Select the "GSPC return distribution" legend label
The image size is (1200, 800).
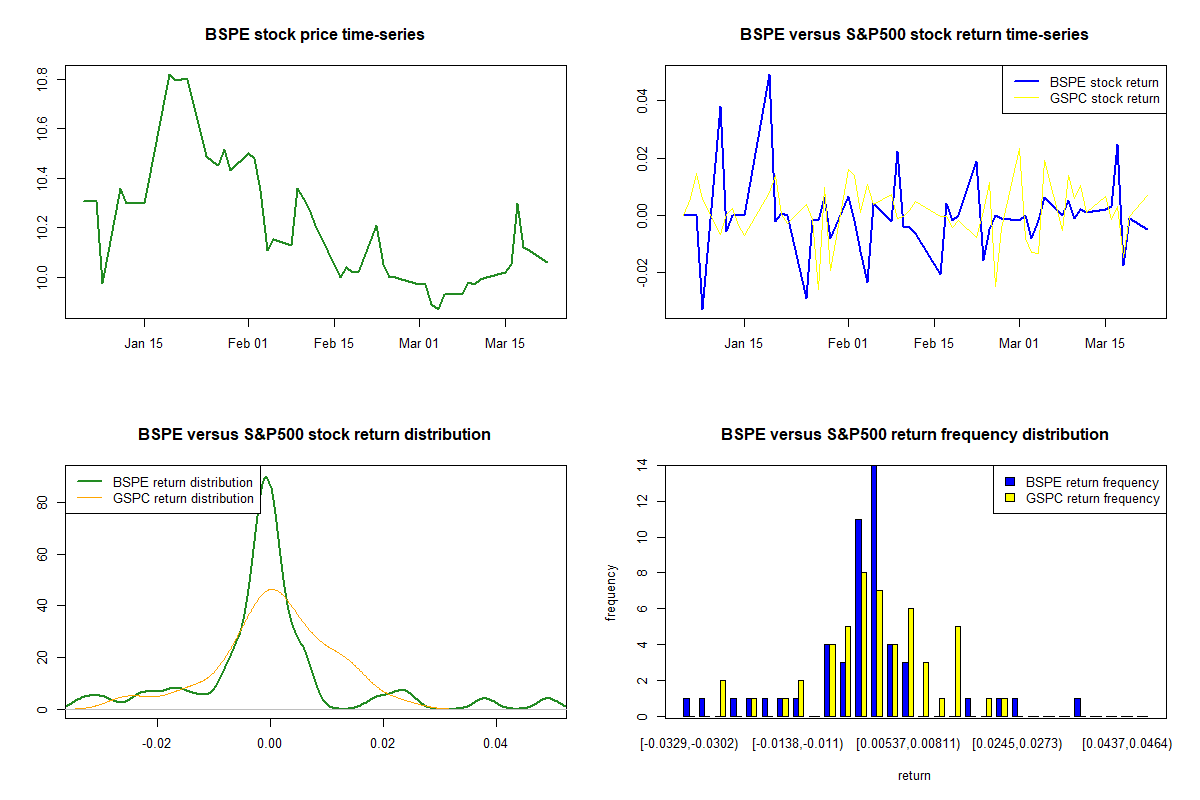click(183, 498)
